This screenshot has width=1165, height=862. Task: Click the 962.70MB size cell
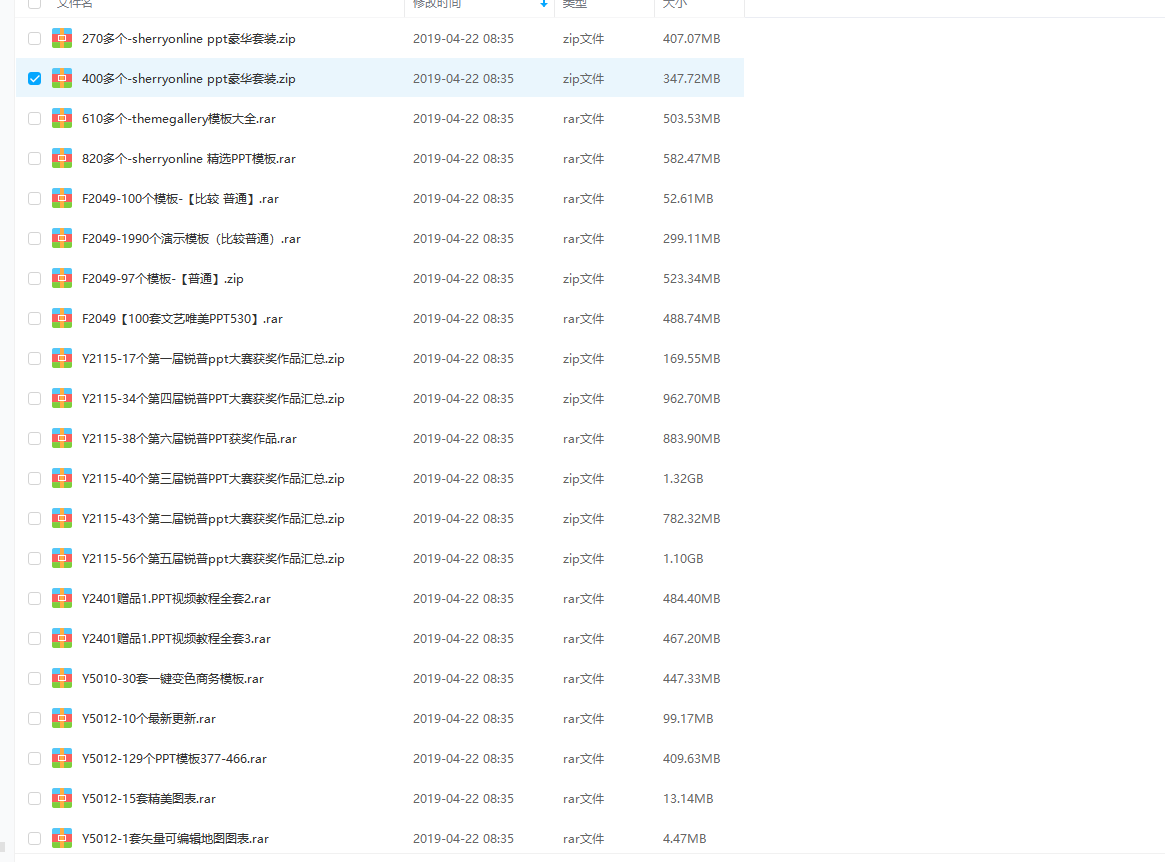pyautogui.click(x=692, y=398)
